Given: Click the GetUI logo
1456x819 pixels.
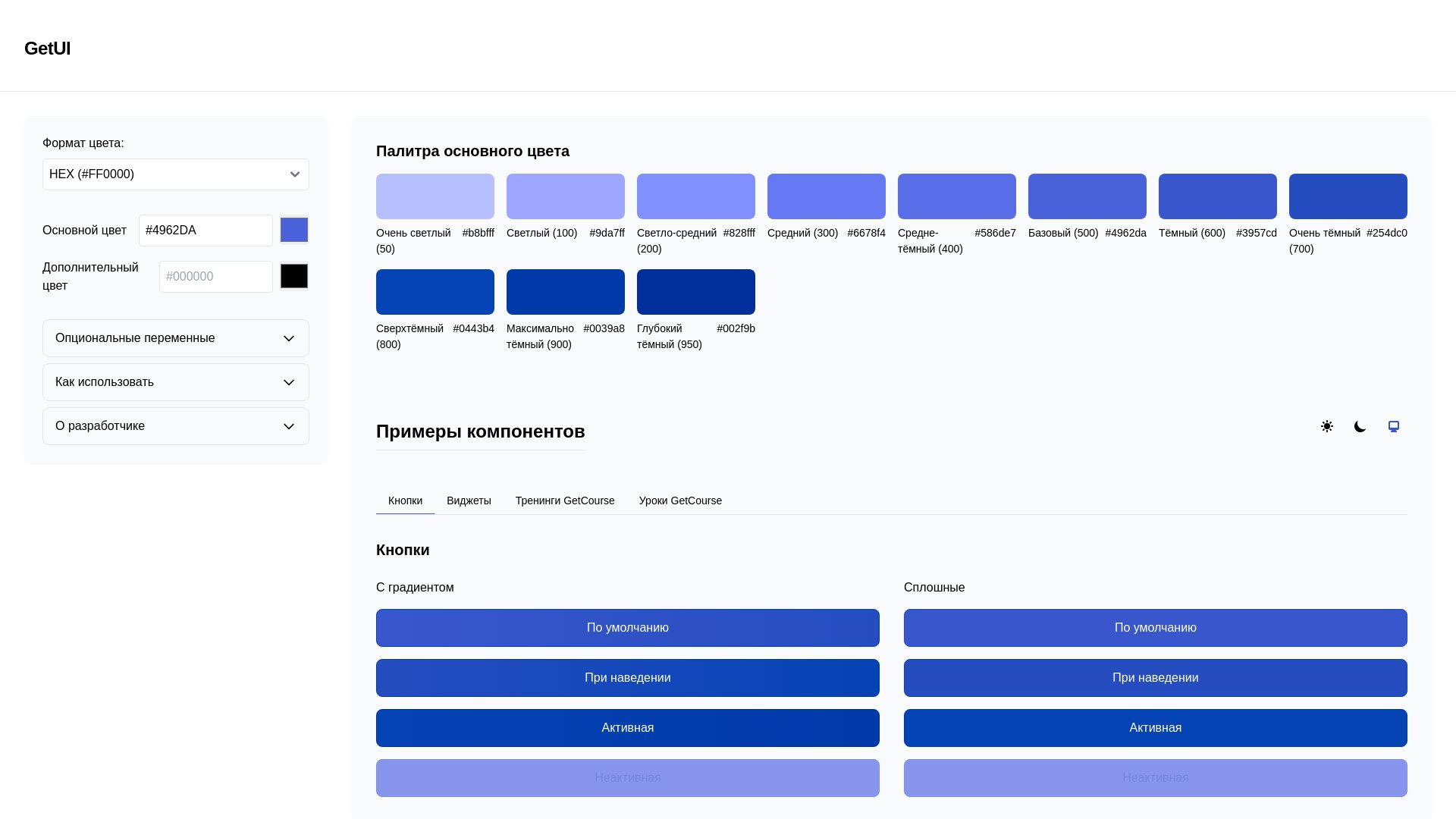Looking at the screenshot, I should [x=48, y=49].
